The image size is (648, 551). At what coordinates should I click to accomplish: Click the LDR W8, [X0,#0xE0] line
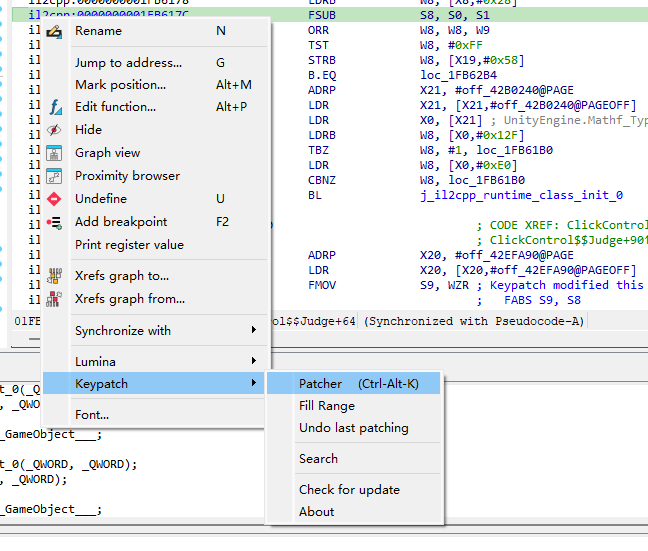pyautogui.click(x=412, y=165)
